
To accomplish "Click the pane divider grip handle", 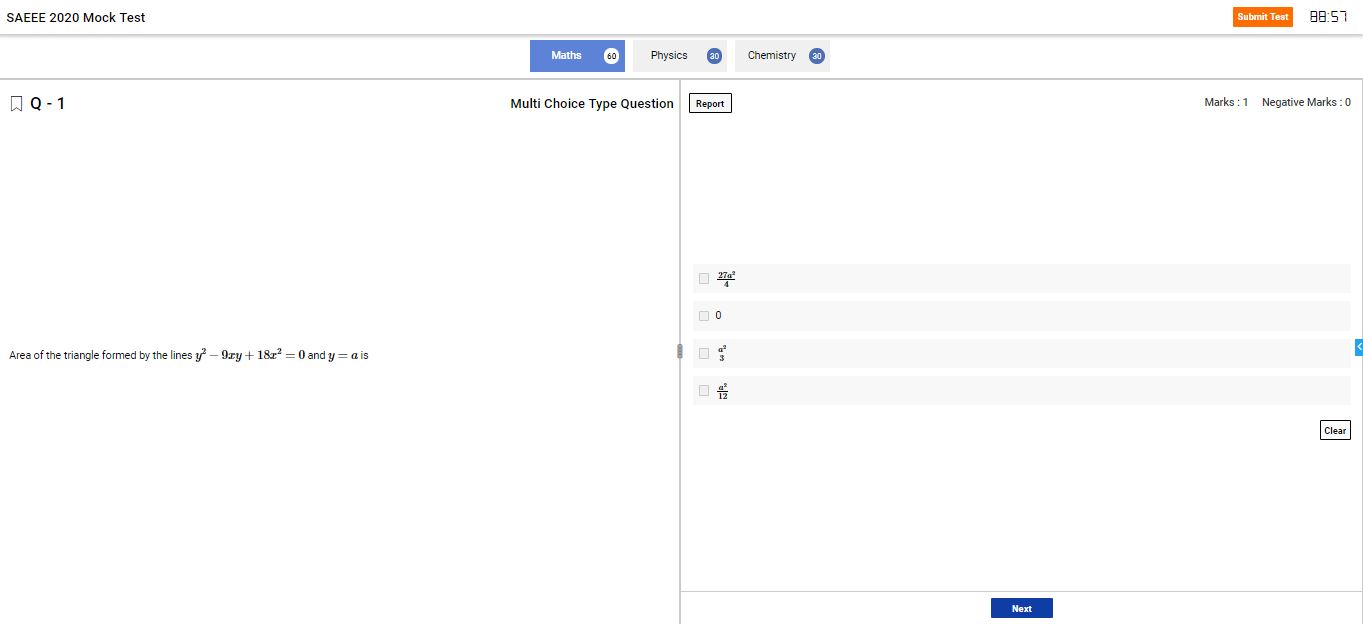I will coord(680,351).
